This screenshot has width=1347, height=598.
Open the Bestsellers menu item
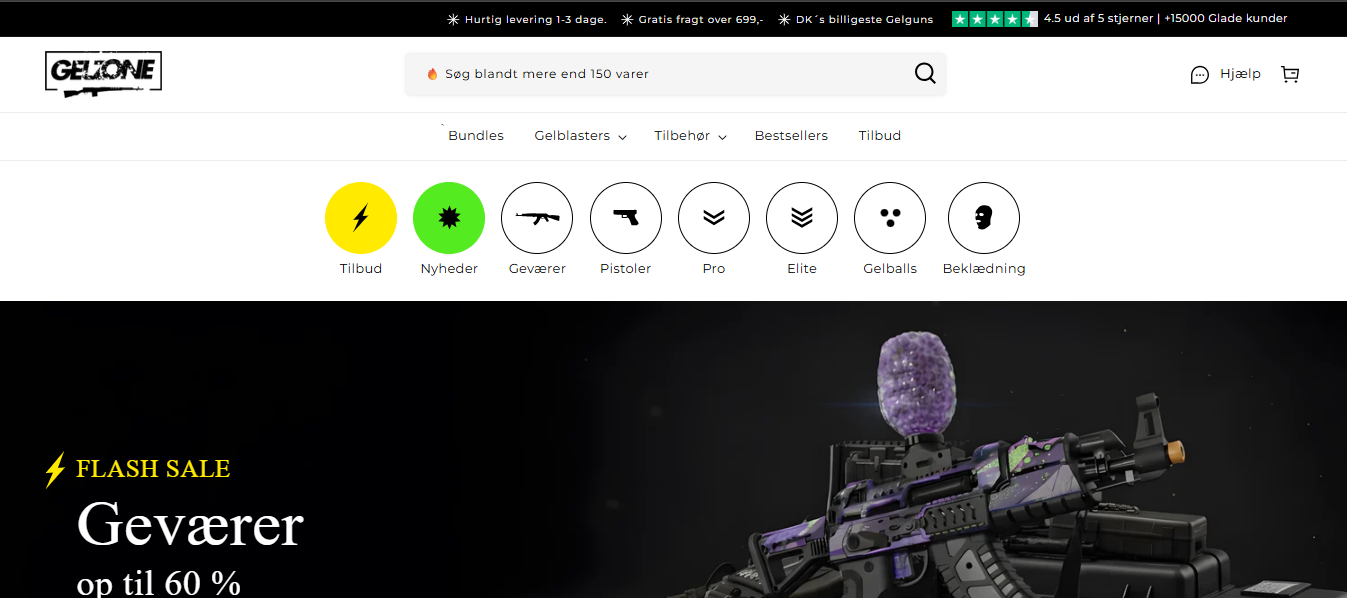click(x=791, y=136)
